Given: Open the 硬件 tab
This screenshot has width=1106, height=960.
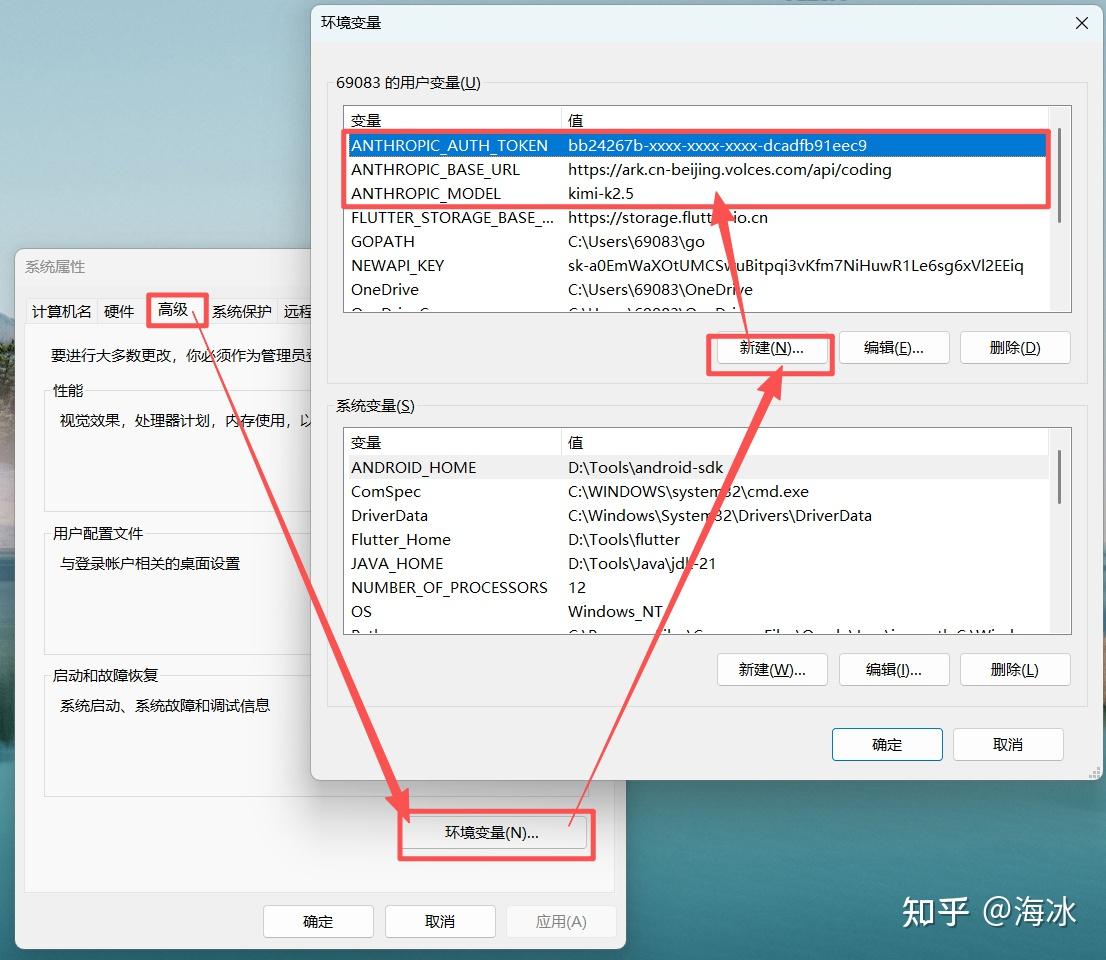Looking at the screenshot, I should pyautogui.click(x=118, y=311).
